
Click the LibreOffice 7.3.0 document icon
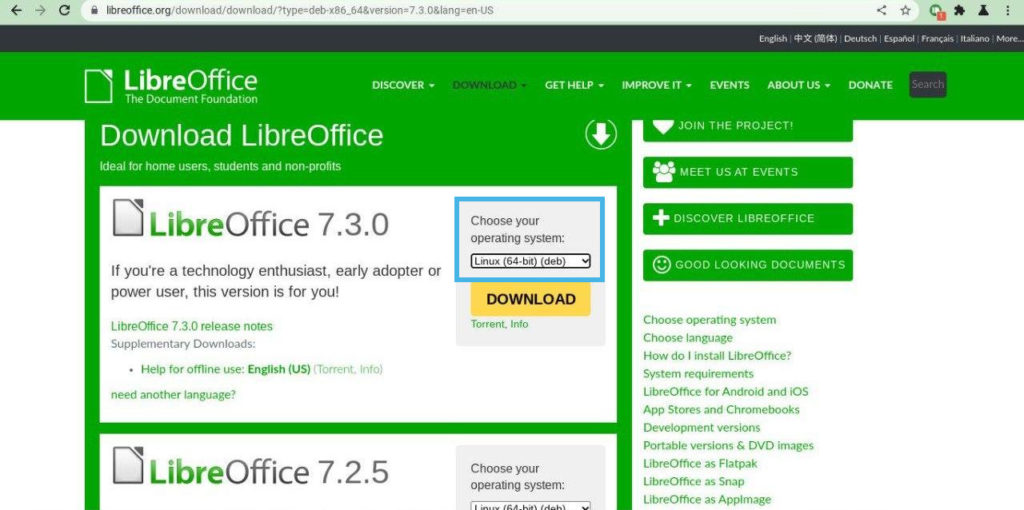128,217
